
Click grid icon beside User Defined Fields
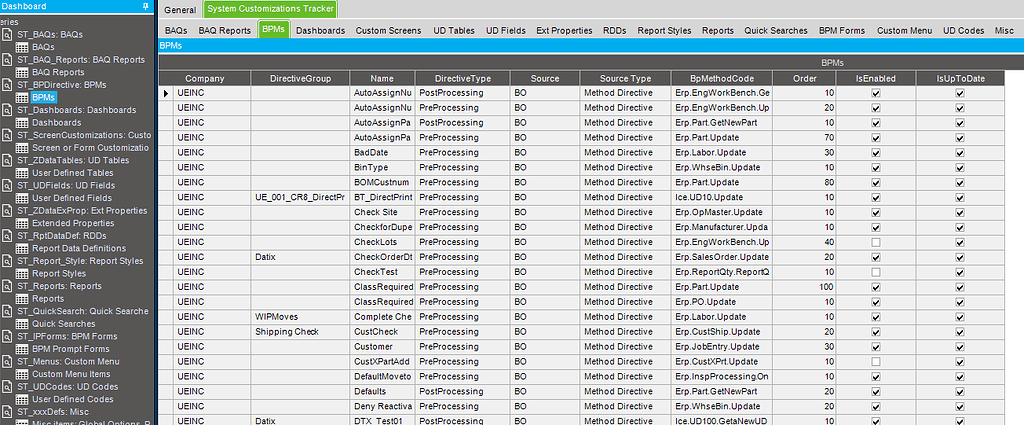(x=22, y=198)
